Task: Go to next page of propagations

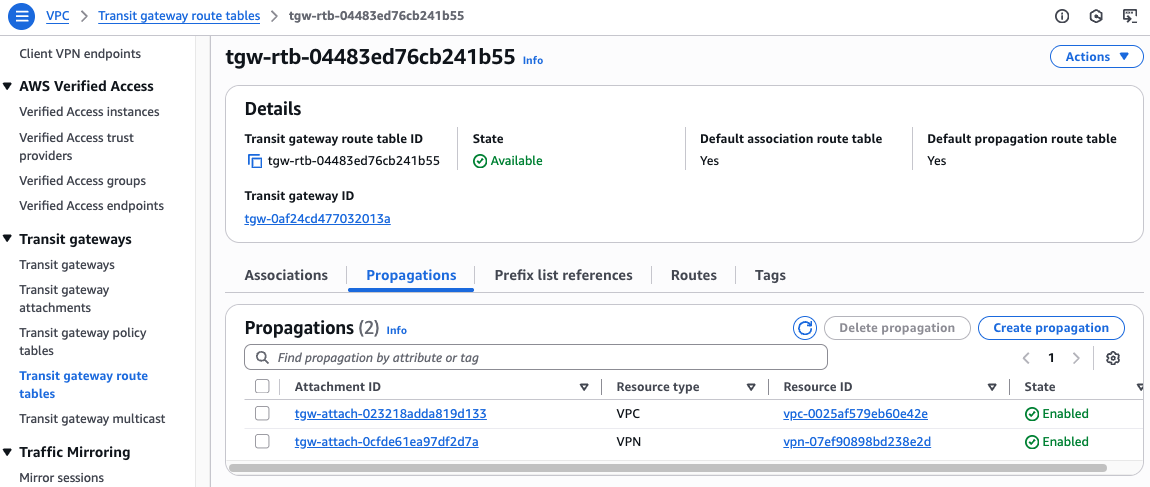Action: click(x=1076, y=358)
